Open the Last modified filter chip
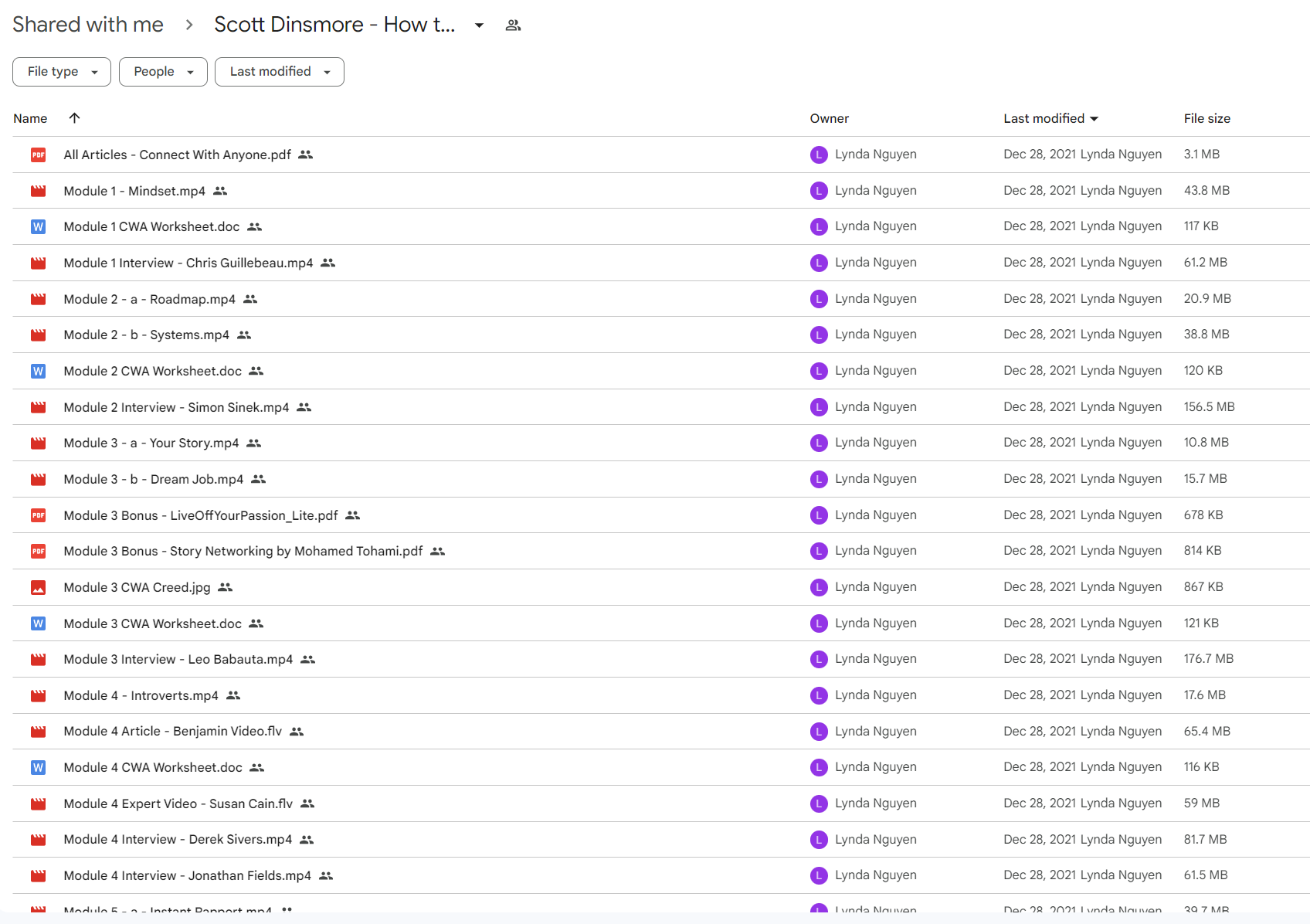Viewport: 1310px width, 924px height. (x=280, y=72)
